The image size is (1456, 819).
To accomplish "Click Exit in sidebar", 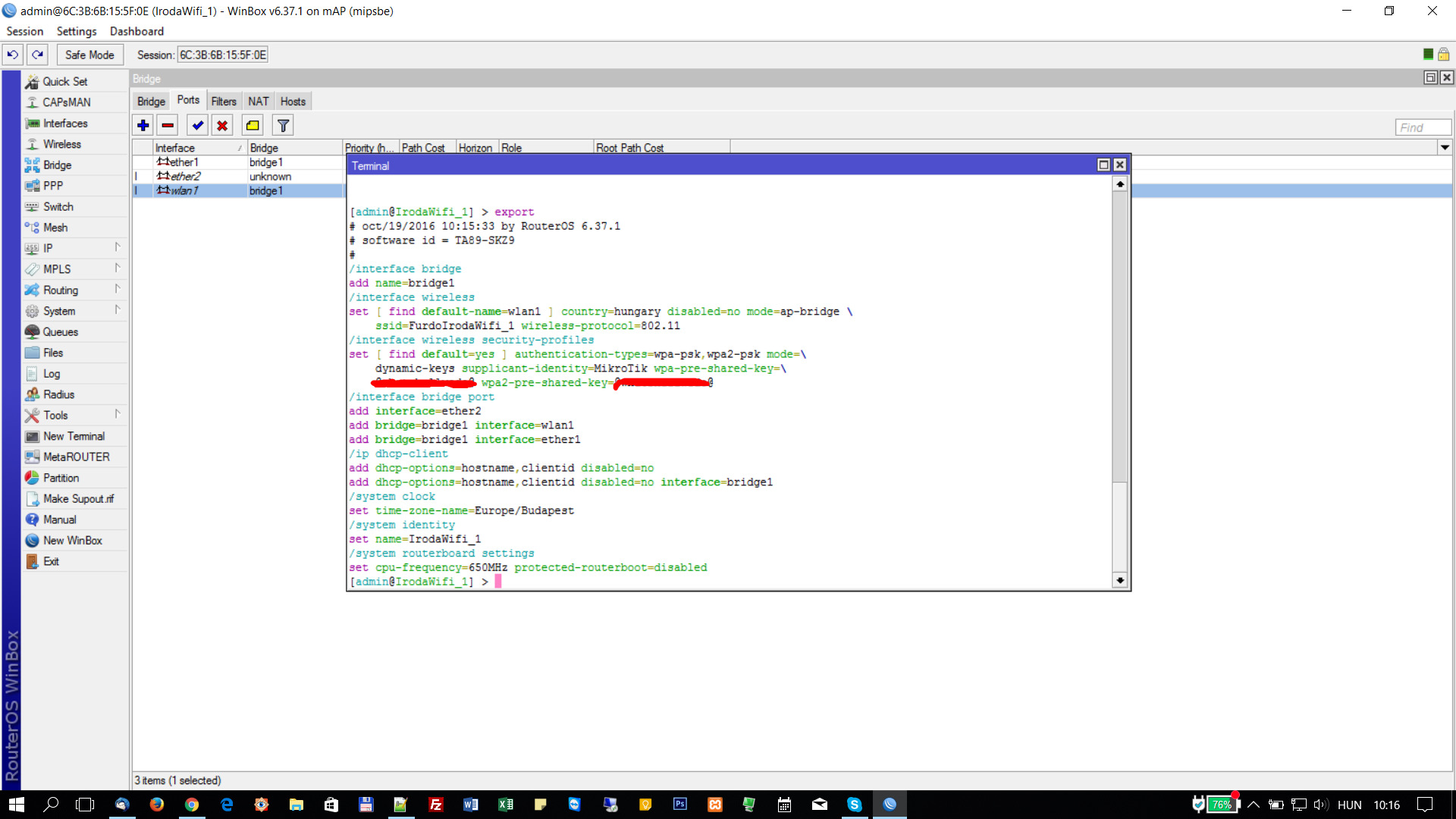I will point(51,561).
